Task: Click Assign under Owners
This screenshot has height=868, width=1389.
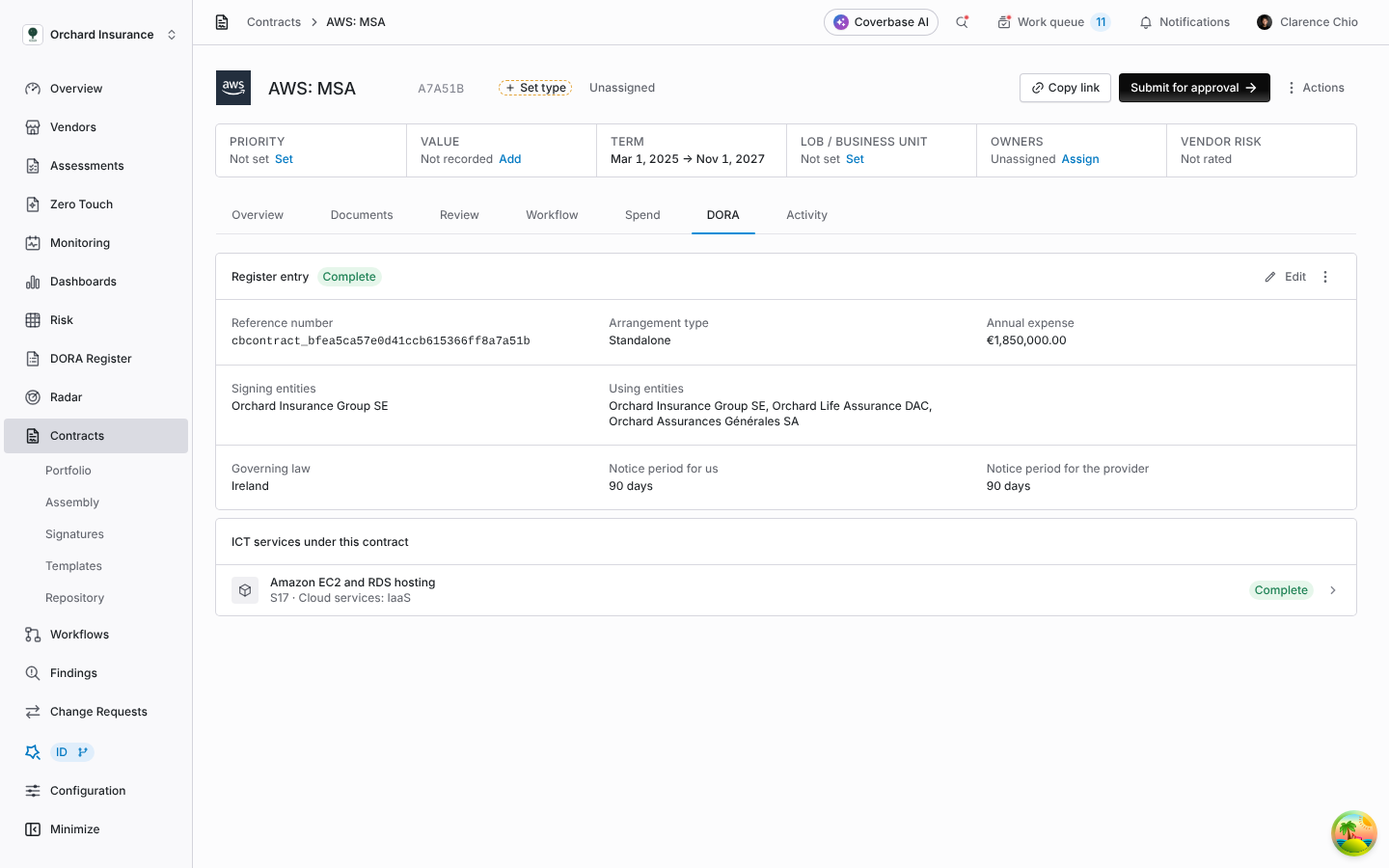Action: pyautogui.click(x=1080, y=159)
